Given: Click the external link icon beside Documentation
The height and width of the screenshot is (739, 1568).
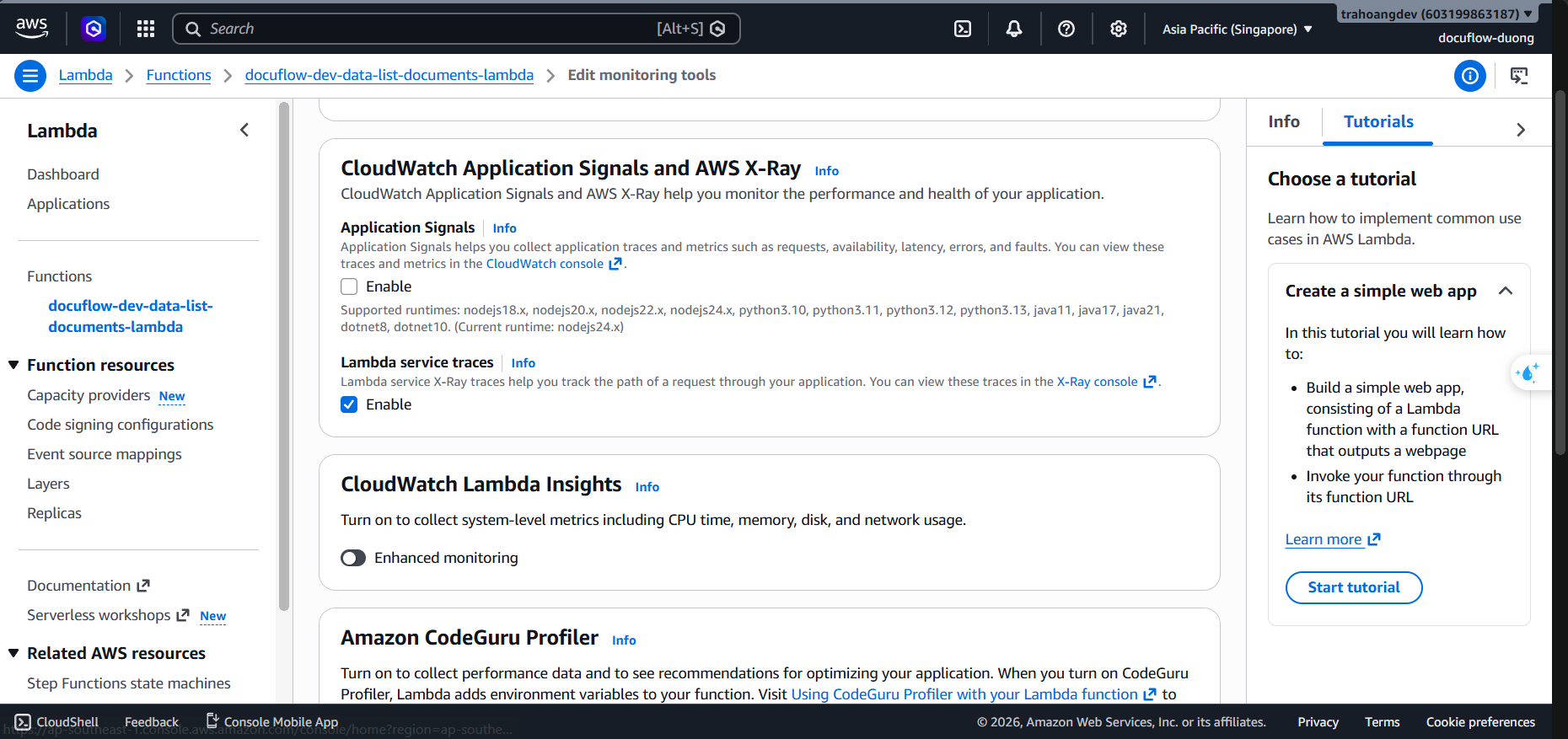Looking at the screenshot, I should point(143,585).
